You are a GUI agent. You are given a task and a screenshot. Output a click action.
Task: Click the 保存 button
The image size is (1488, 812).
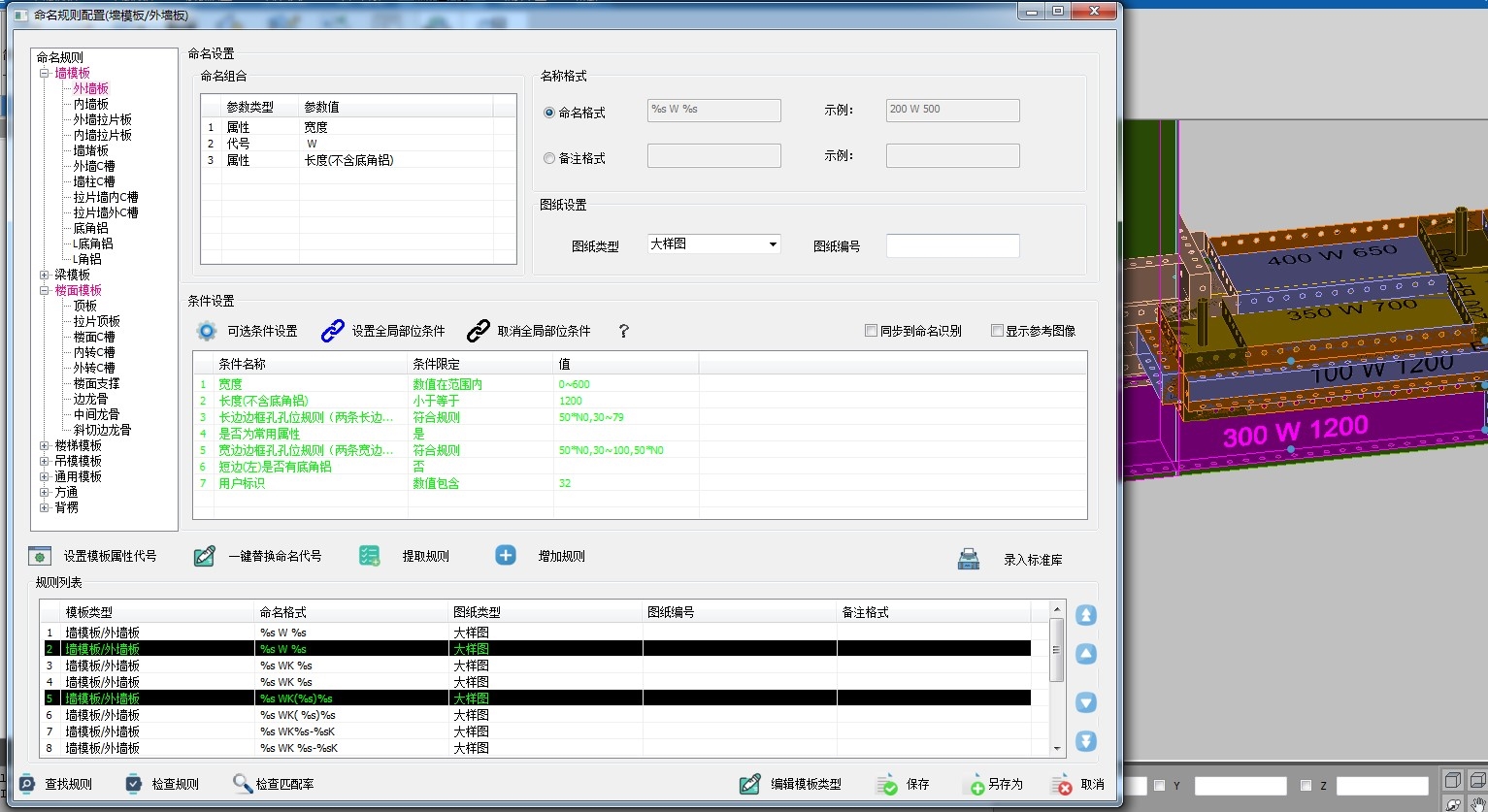pos(904,784)
